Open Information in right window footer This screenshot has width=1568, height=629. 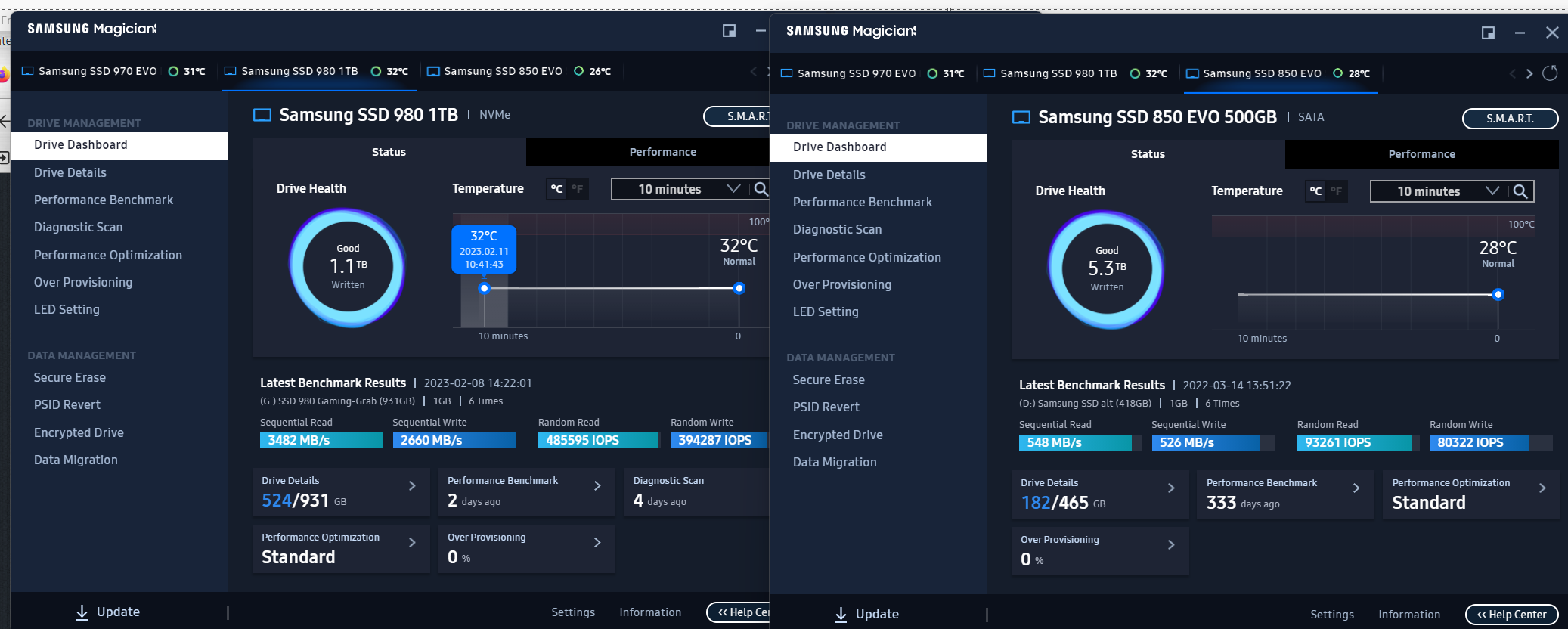(x=1409, y=615)
